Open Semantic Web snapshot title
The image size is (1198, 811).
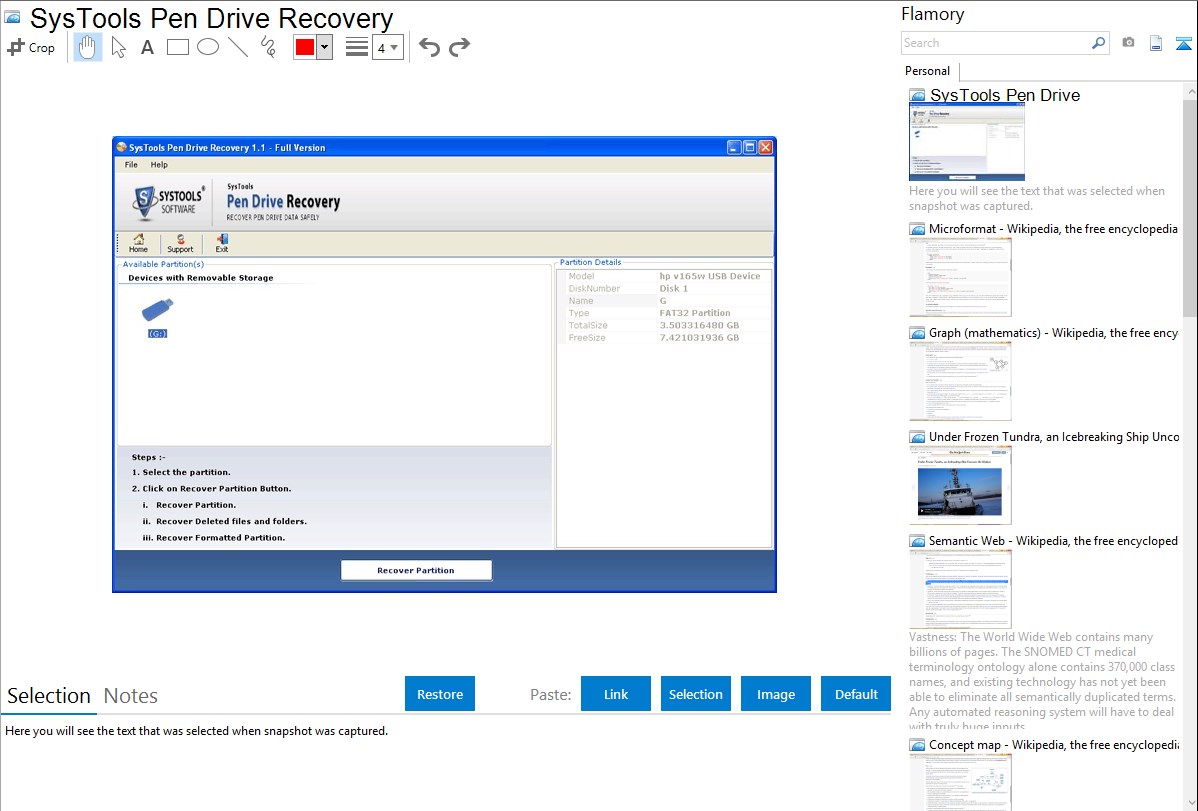click(1053, 540)
